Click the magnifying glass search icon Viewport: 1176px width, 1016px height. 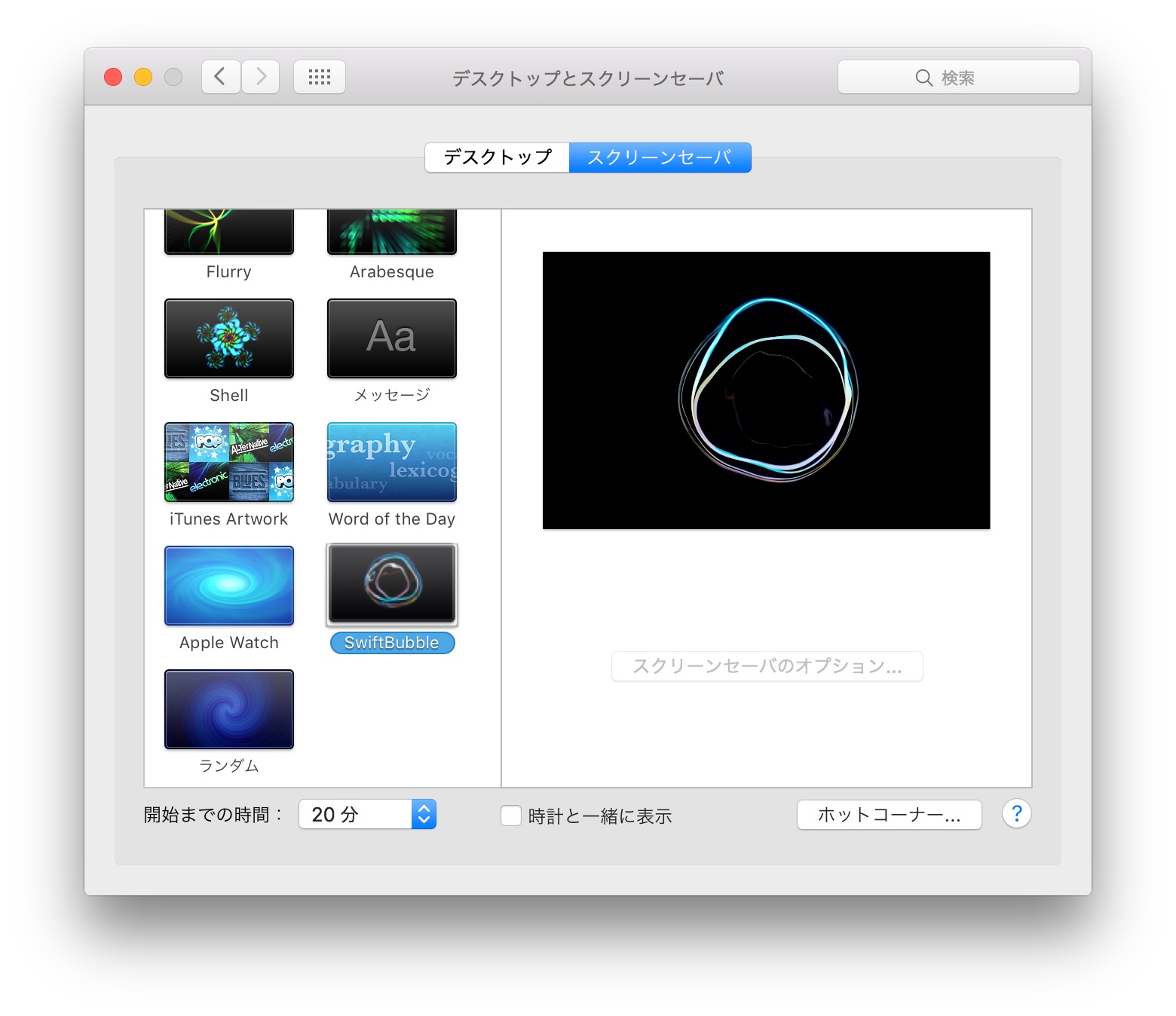point(924,78)
